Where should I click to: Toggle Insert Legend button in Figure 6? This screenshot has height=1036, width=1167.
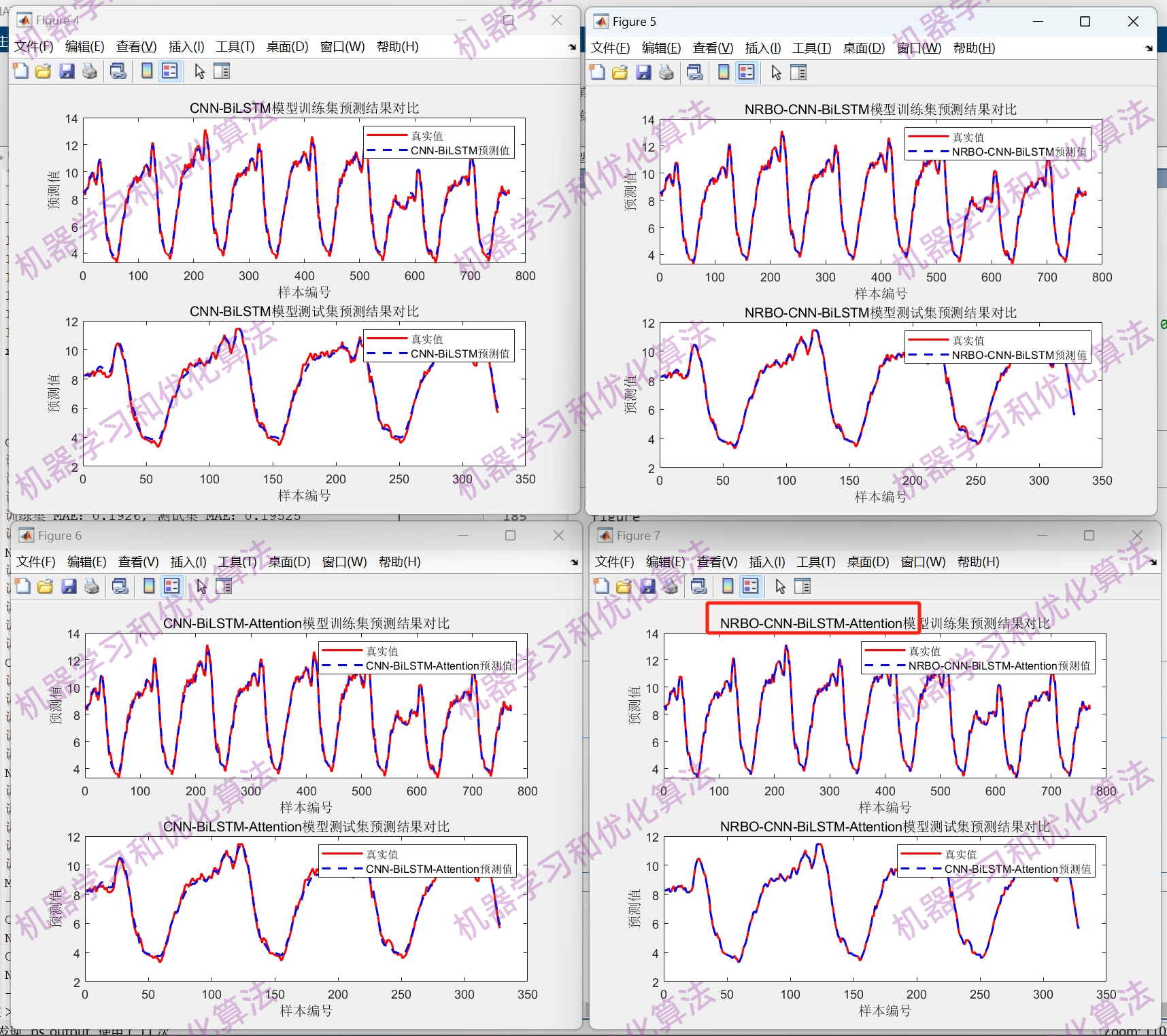point(172,586)
